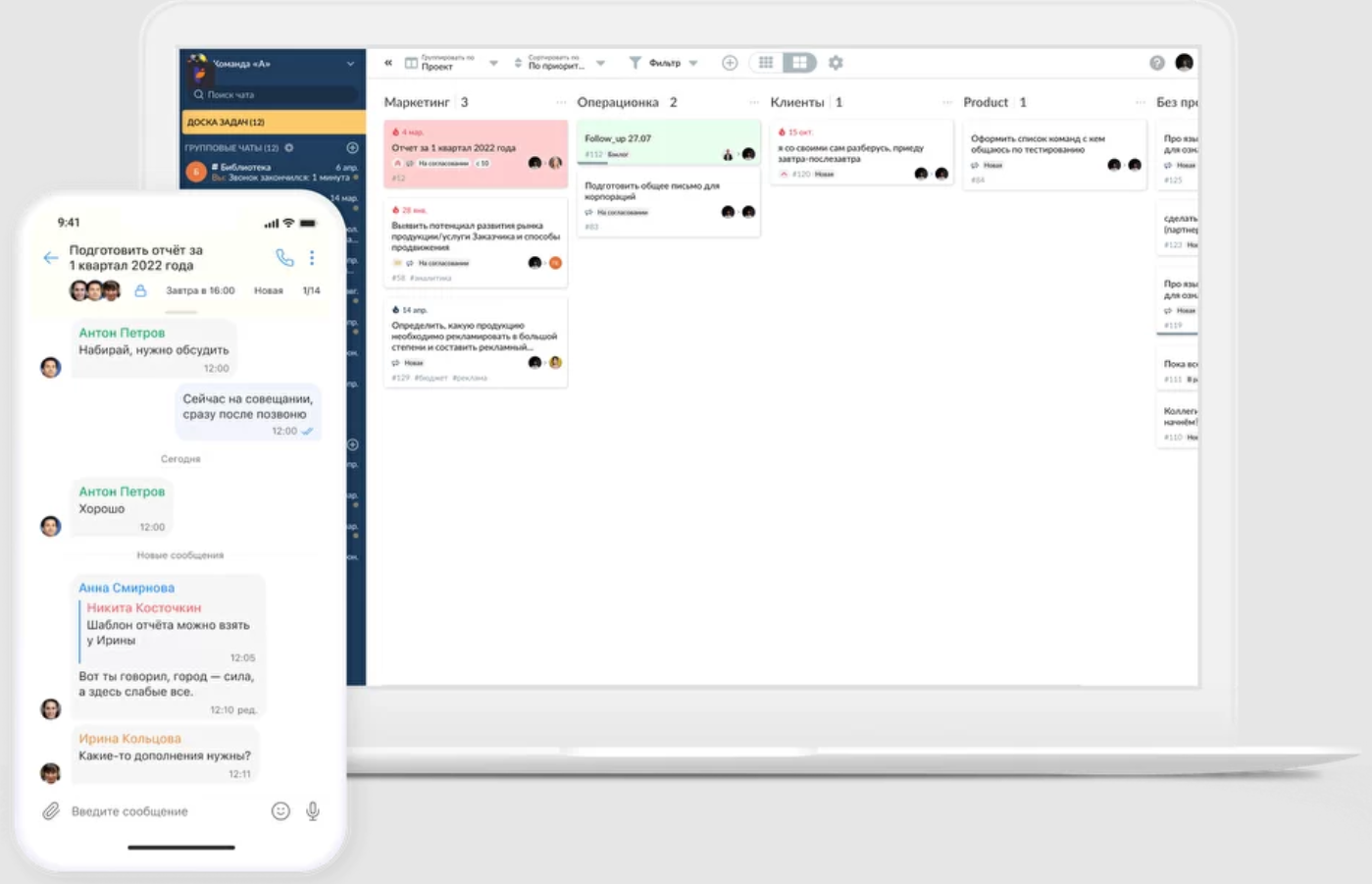Click the 'Поиск чата' search field
Image resolution: width=1372 pixels, height=884 pixels.
(272, 95)
